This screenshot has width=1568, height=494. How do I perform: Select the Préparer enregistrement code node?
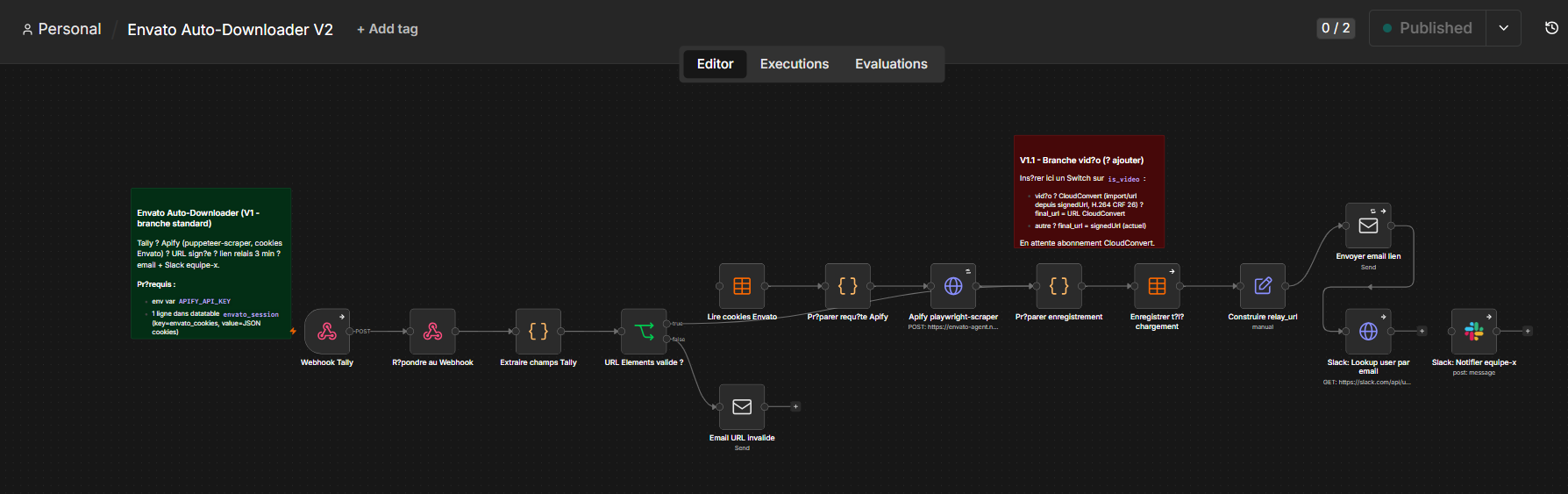[1058, 286]
